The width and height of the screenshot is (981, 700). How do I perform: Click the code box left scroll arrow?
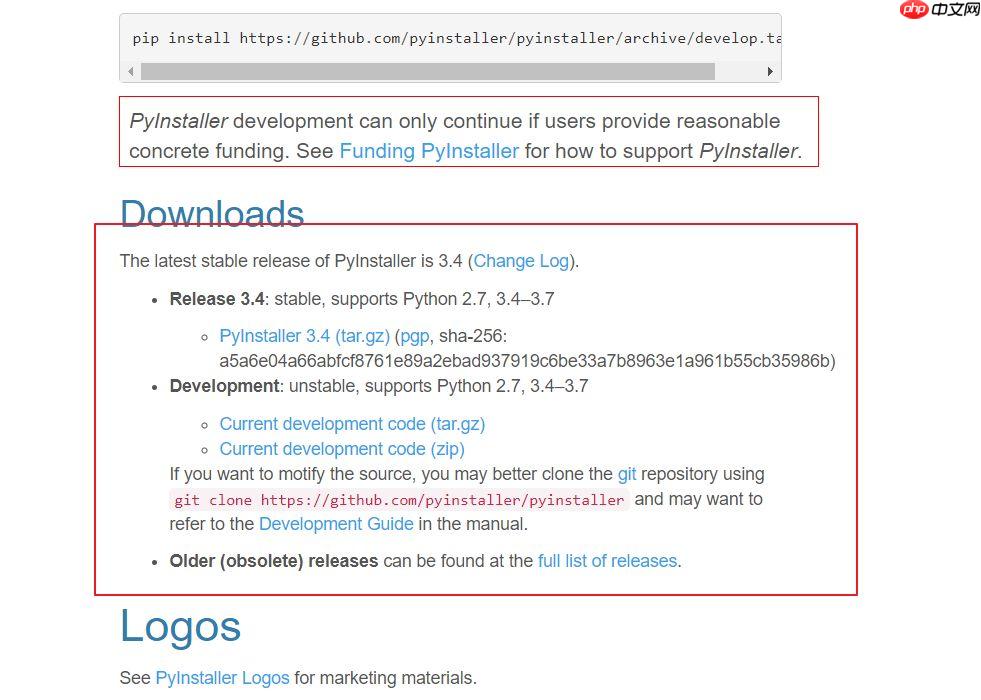131,71
